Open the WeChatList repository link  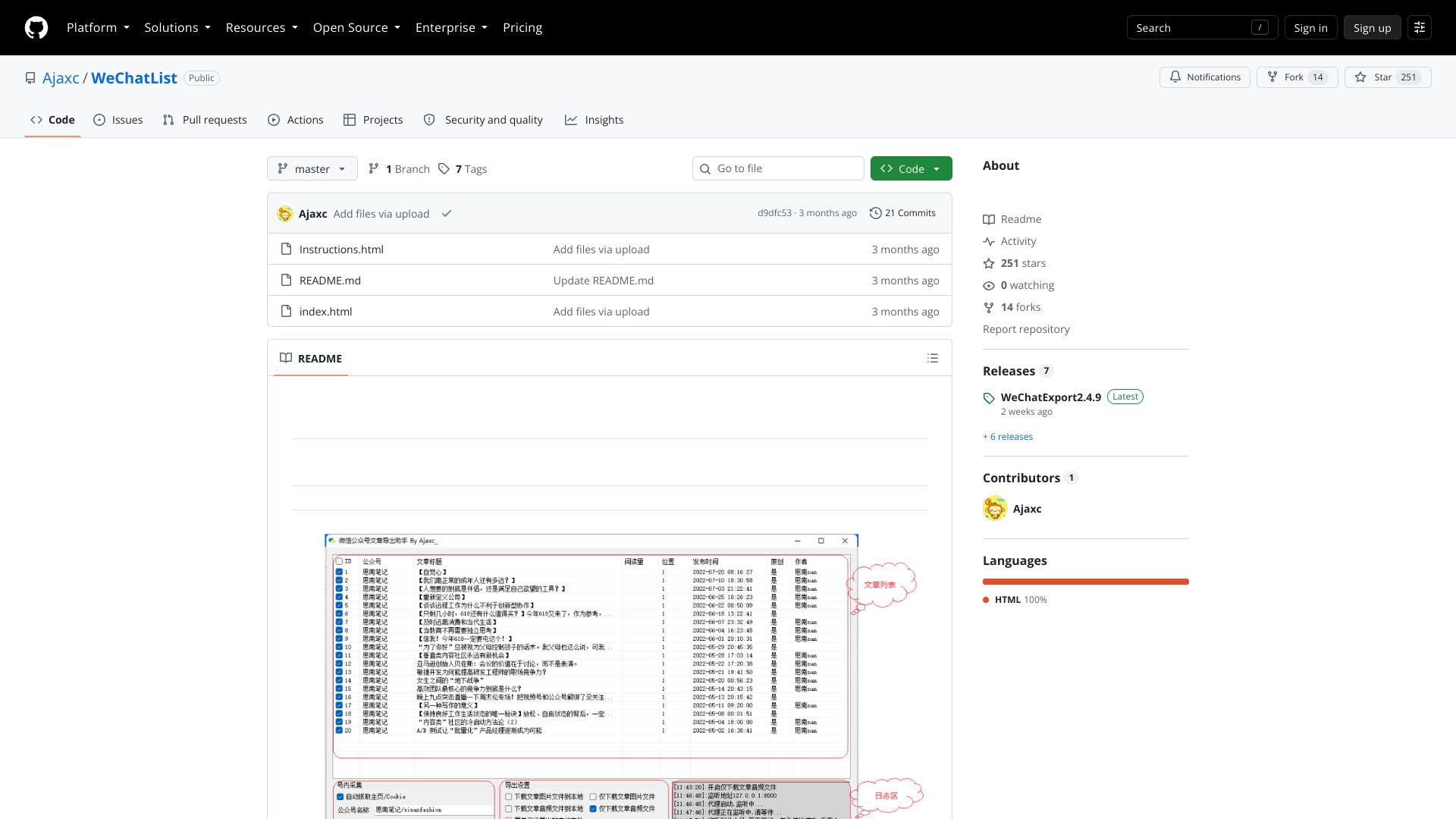[x=134, y=78]
